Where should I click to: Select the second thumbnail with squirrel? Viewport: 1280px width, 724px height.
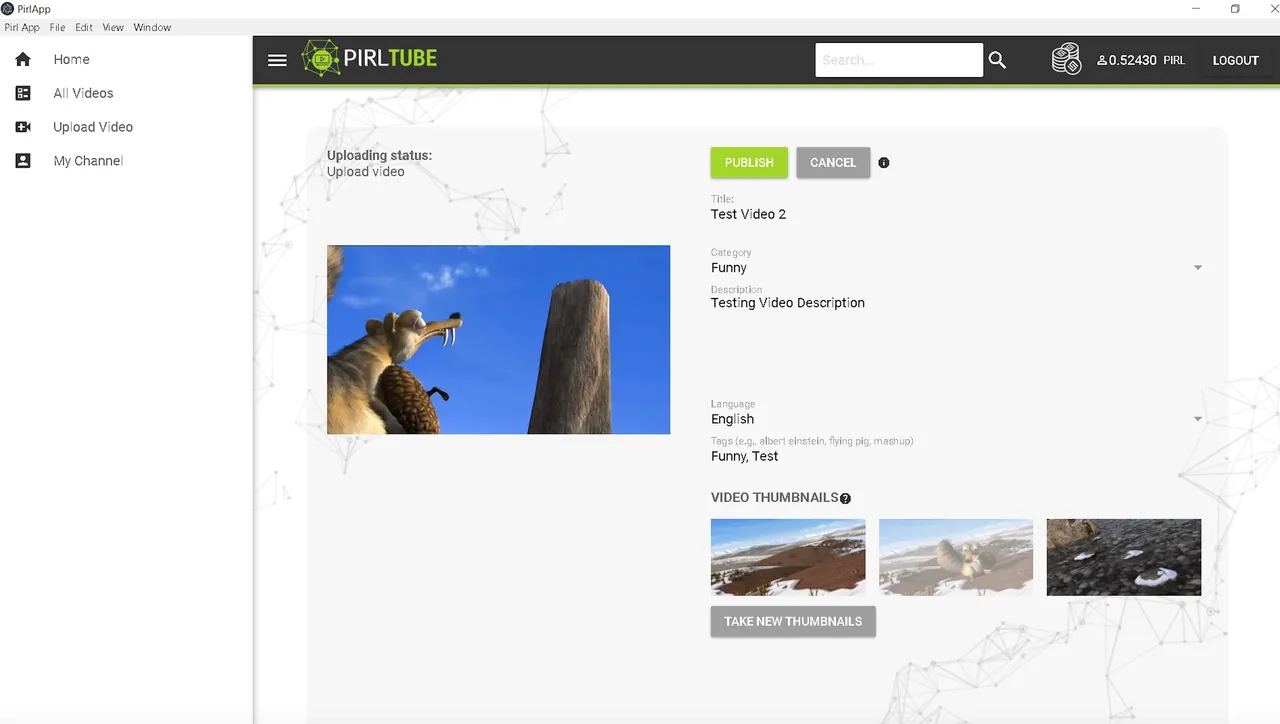tap(956, 557)
